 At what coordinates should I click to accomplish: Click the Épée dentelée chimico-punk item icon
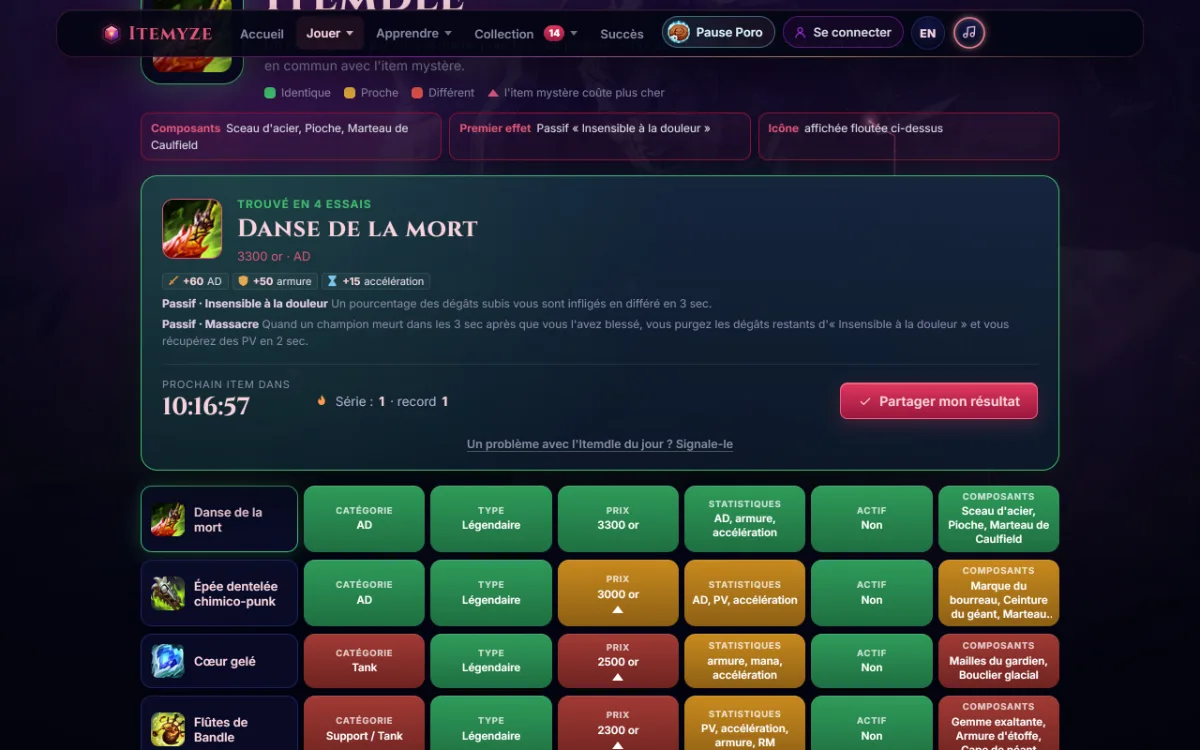tap(168, 594)
